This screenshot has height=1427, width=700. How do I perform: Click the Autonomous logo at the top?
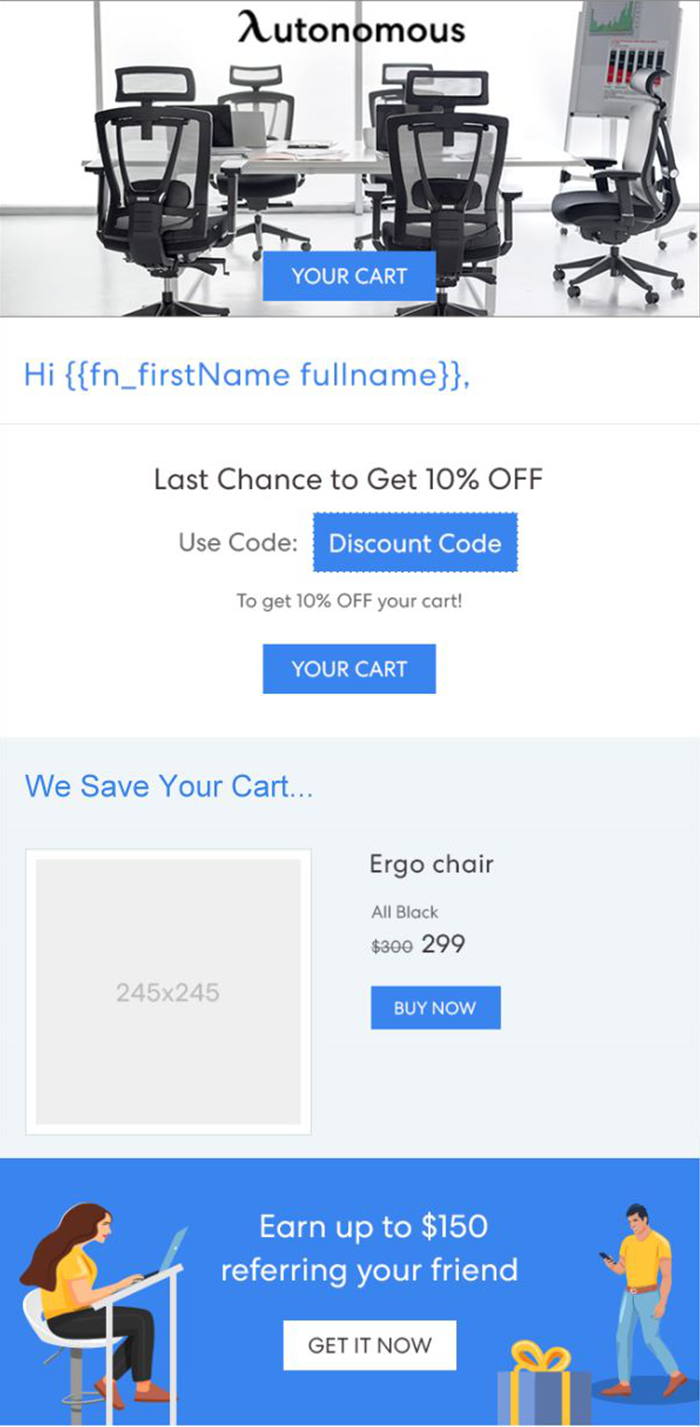[x=350, y=29]
